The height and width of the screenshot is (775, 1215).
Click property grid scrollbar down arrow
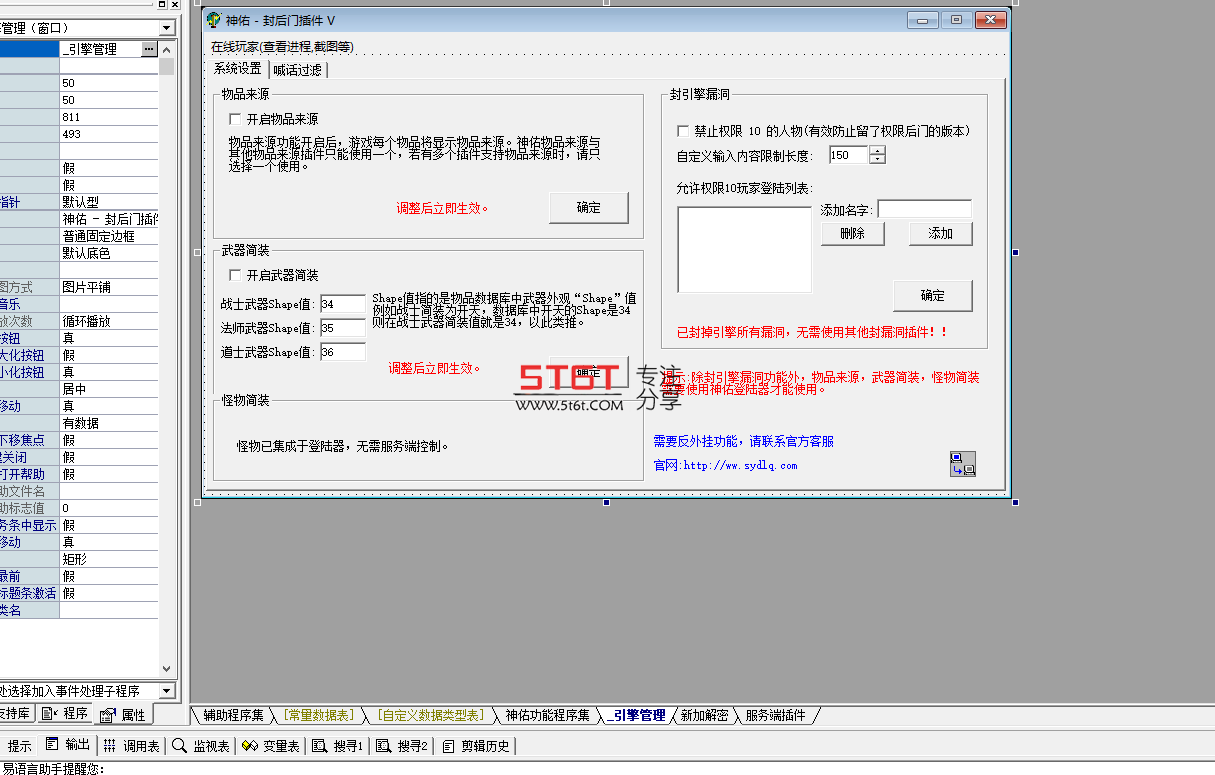point(166,669)
